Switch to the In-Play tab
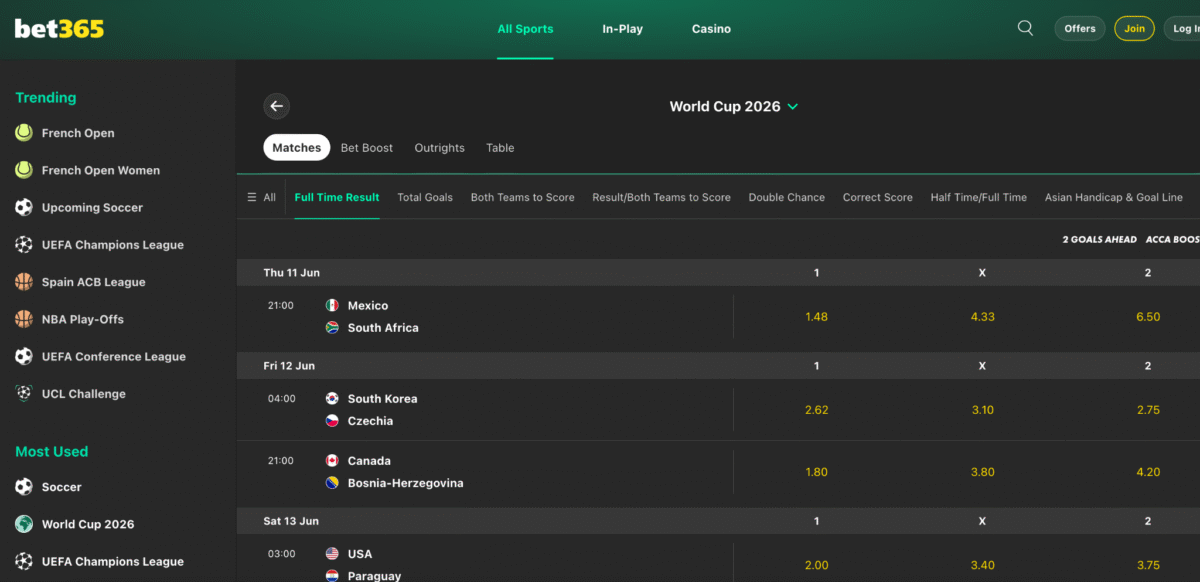Image resolution: width=1200 pixels, height=582 pixels. [622, 29]
